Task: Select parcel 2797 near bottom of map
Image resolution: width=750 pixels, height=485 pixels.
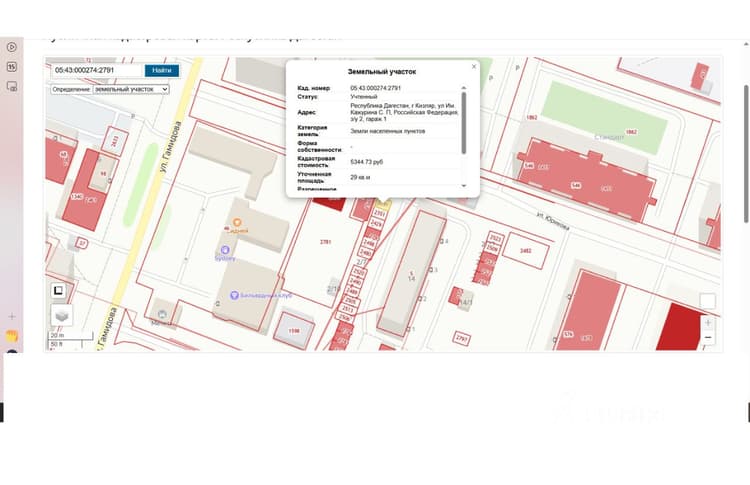Action: [462, 338]
